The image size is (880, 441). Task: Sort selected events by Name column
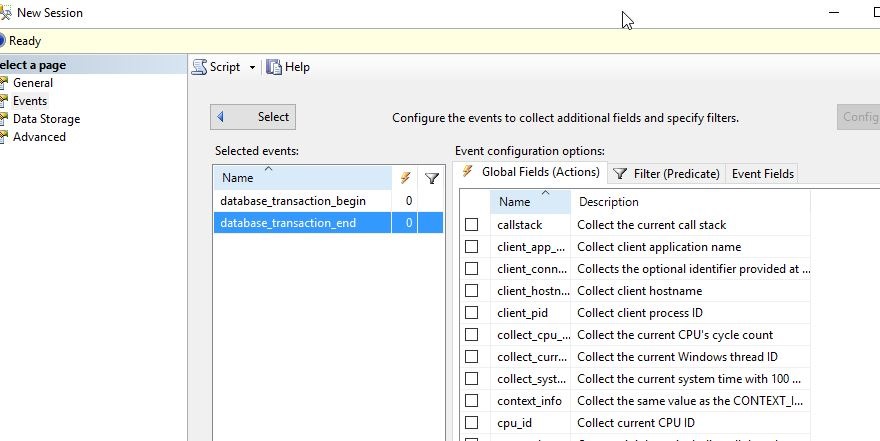[300, 178]
